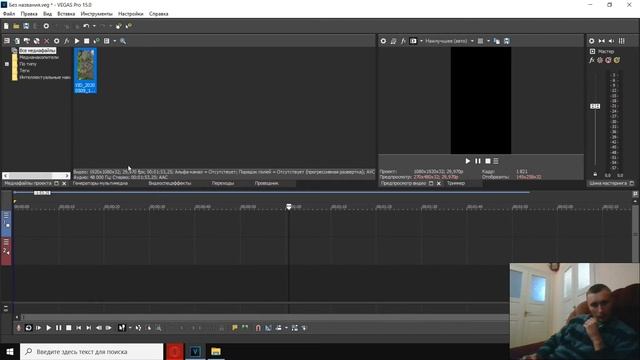Toggle split screen view in preview toolbar
640x360 pixels.
coord(413,41)
